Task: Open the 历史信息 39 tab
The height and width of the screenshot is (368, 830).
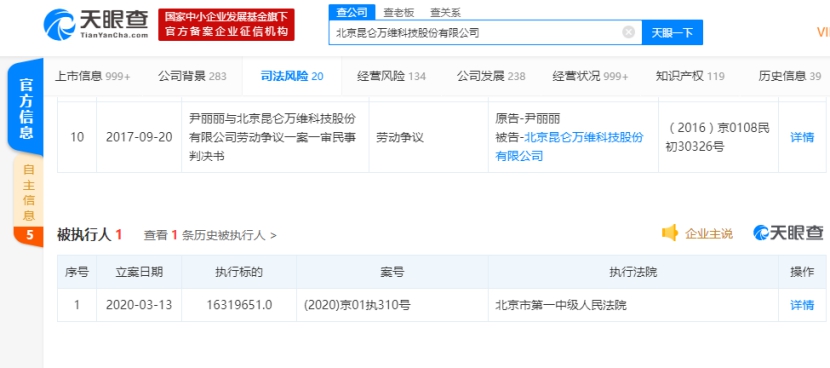Action: click(790, 76)
